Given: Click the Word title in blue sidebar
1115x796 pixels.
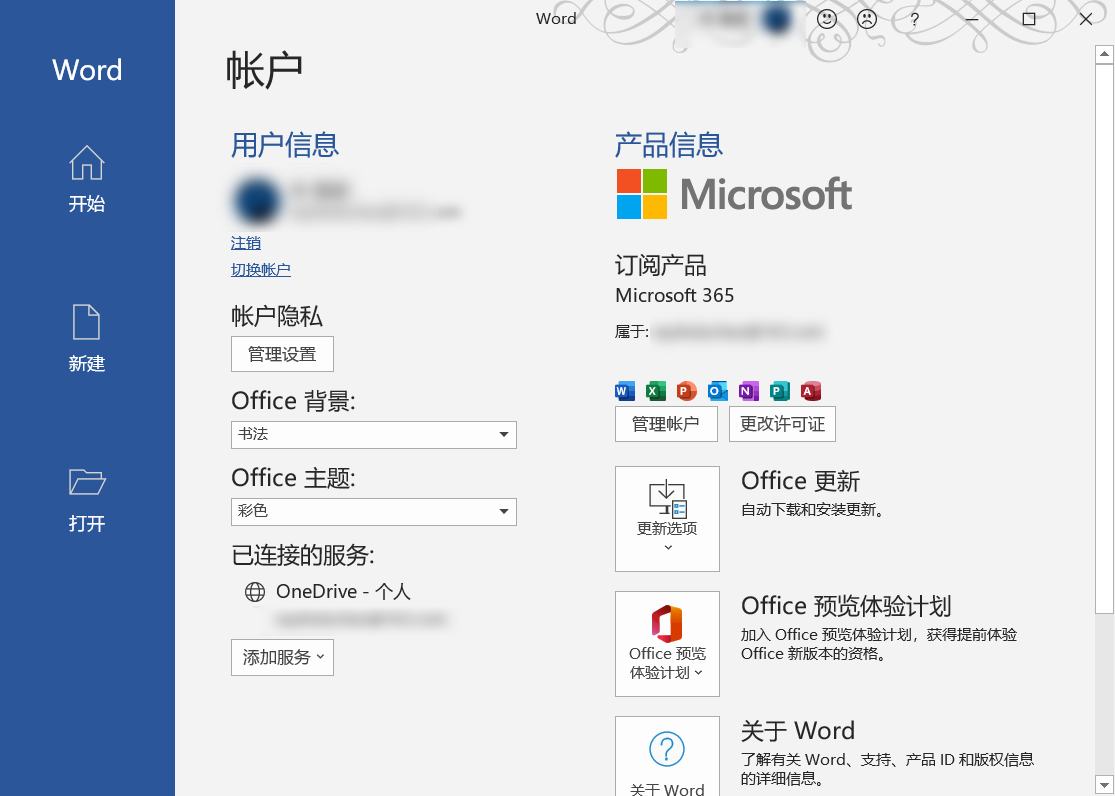Looking at the screenshot, I should [x=87, y=70].
